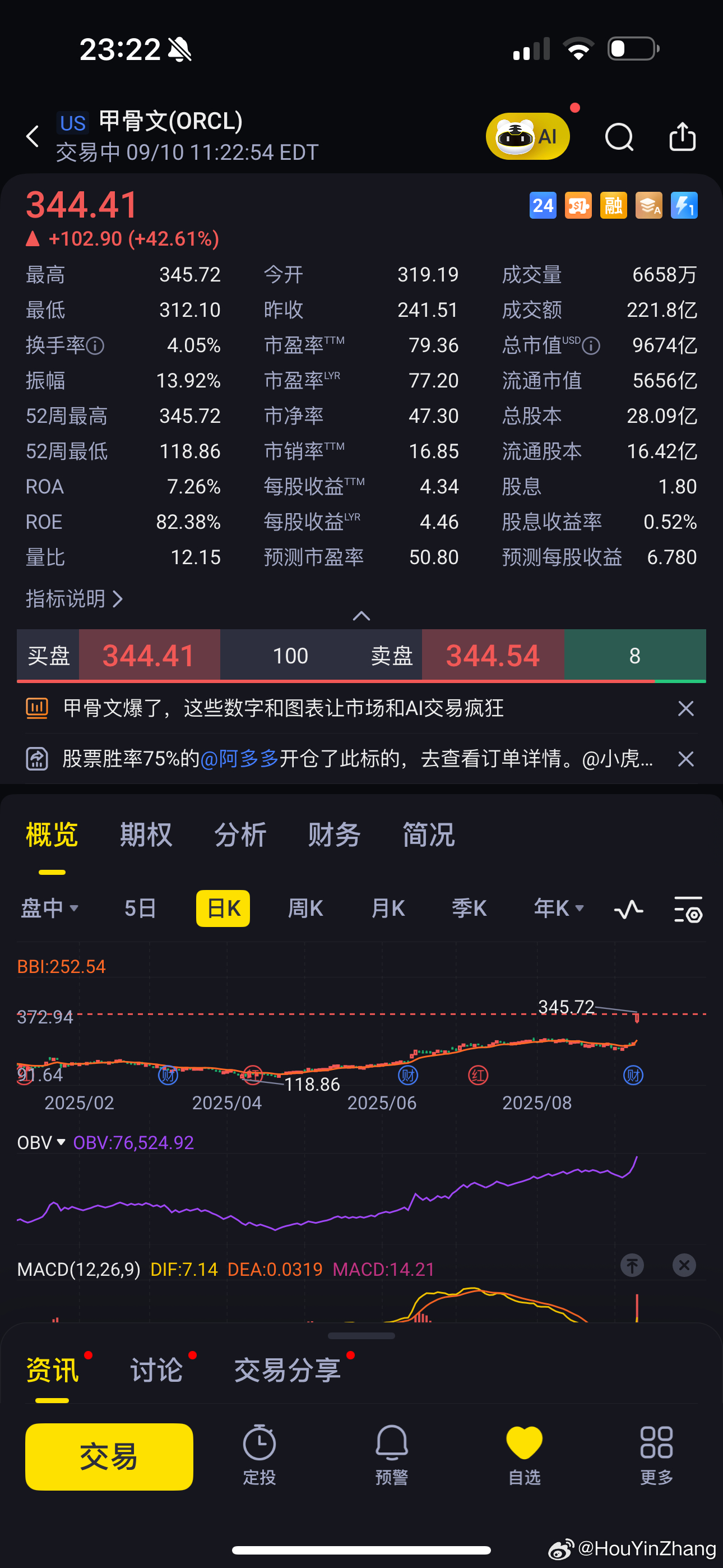Tap @阿多多 user mention link

pos(239,758)
